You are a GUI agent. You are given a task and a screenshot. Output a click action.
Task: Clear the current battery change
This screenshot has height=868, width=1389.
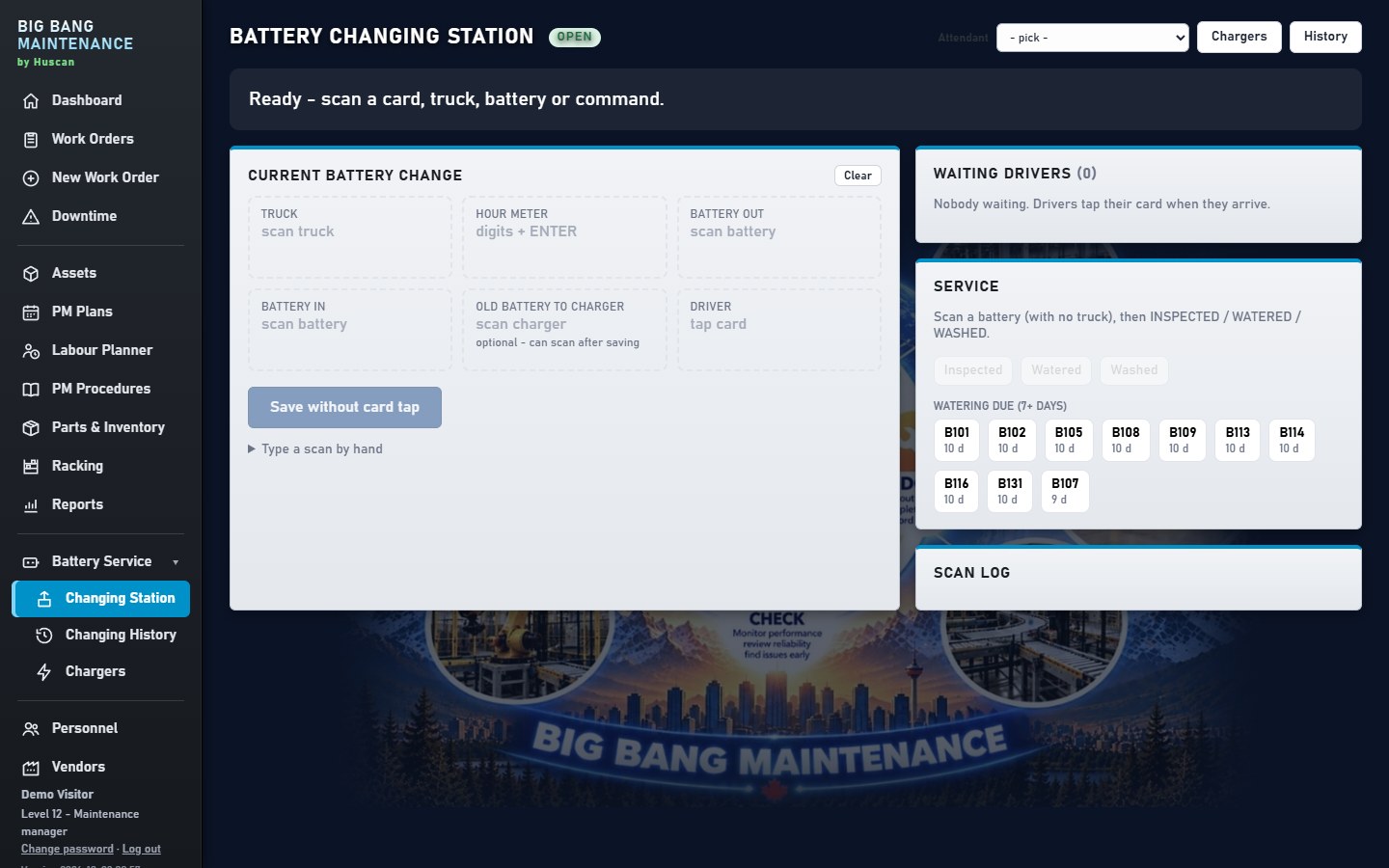(858, 176)
